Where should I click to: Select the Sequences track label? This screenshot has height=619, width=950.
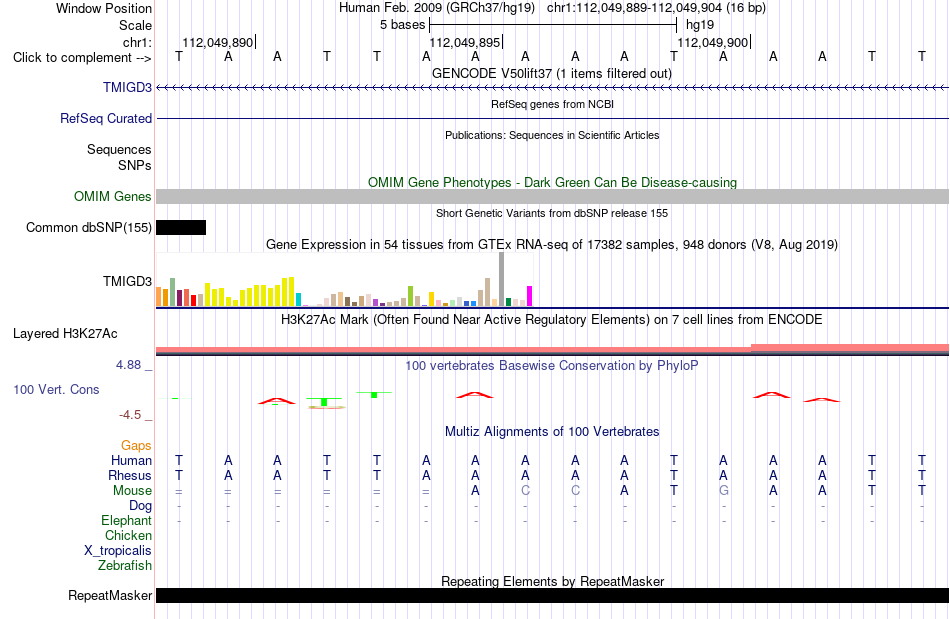(x=119, y=150)
